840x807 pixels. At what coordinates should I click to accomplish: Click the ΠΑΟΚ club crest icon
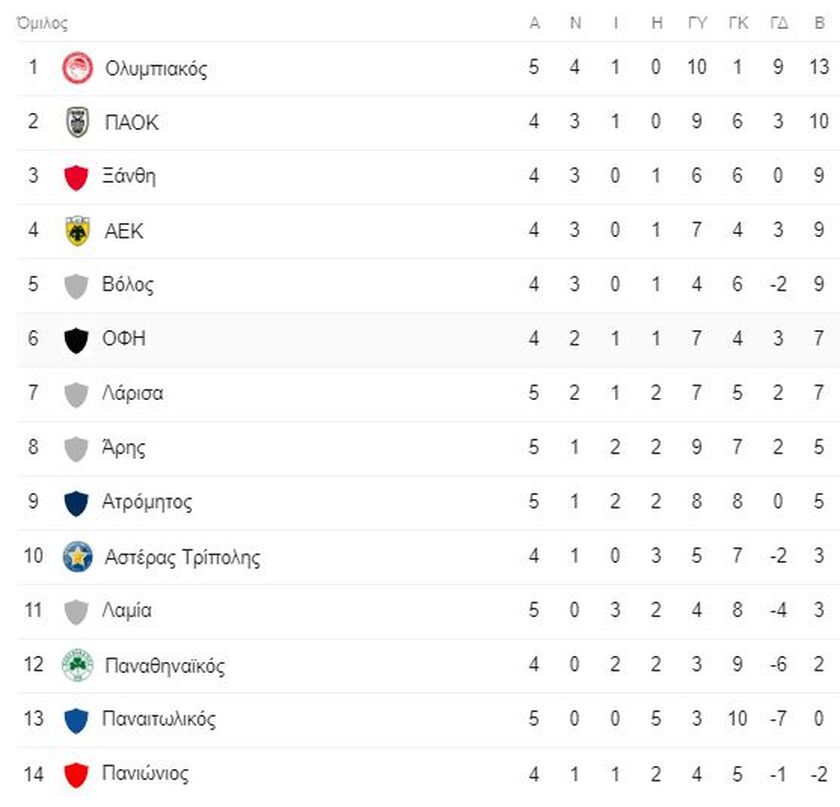[x=77, y=122]
